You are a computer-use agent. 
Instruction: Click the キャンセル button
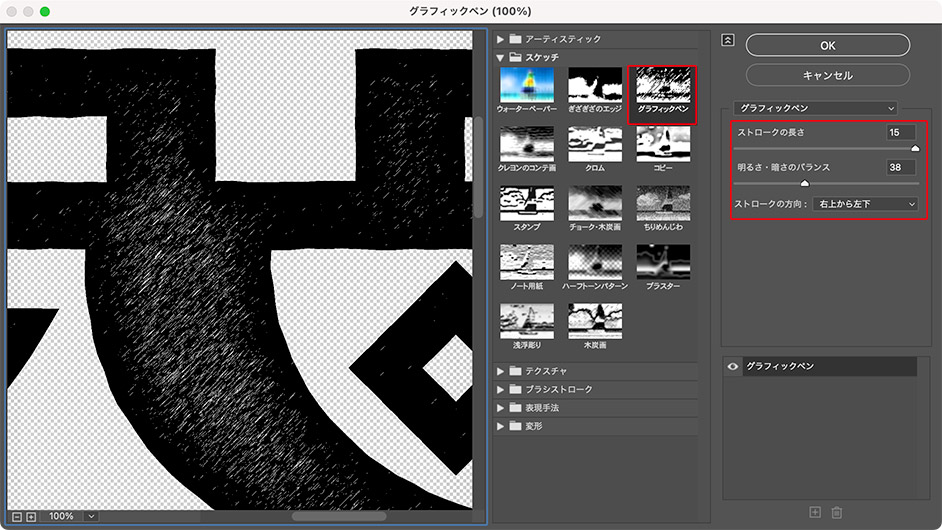827,76
